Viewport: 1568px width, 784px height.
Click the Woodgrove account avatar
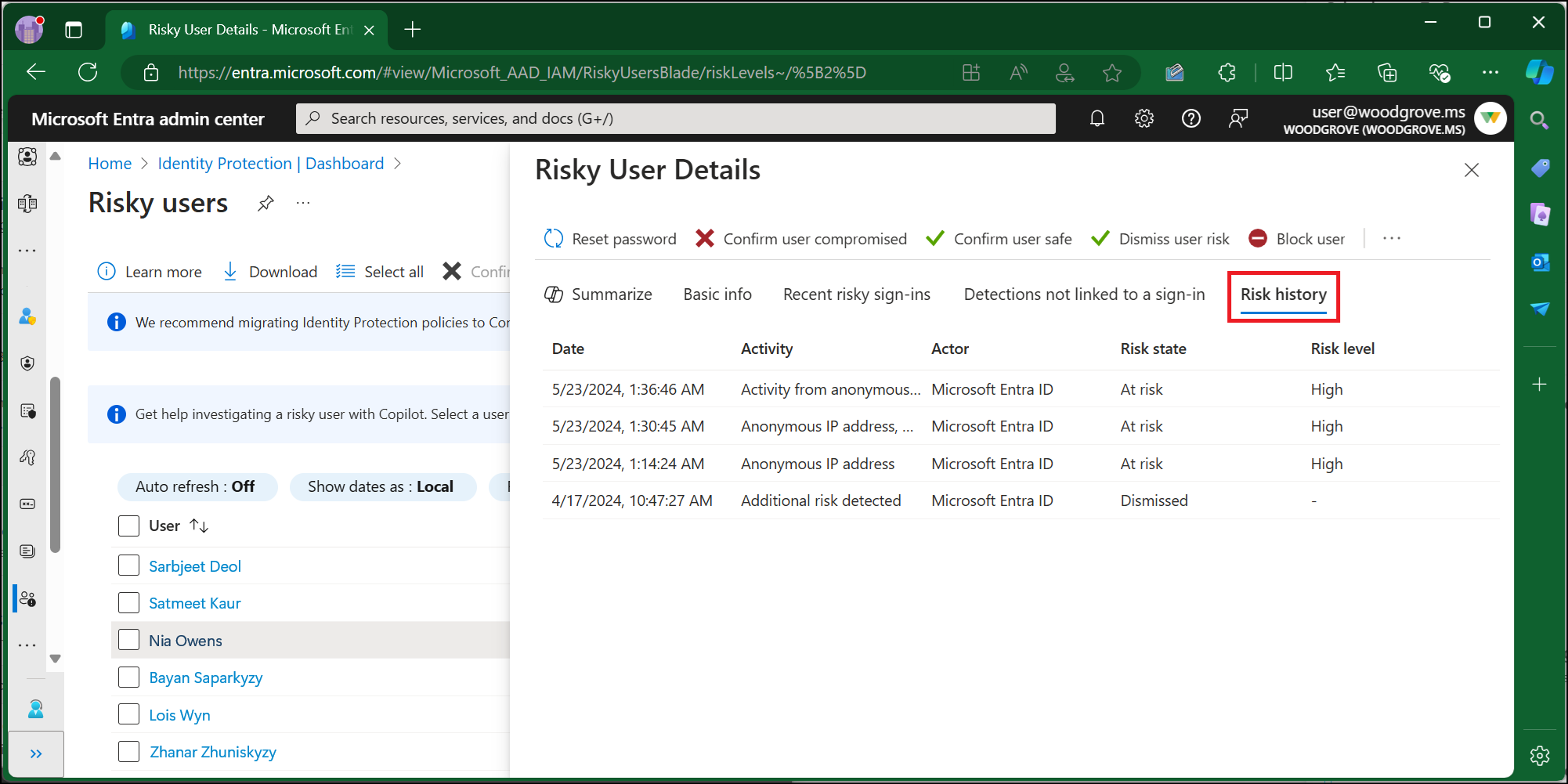click(x=1490, y=118)
